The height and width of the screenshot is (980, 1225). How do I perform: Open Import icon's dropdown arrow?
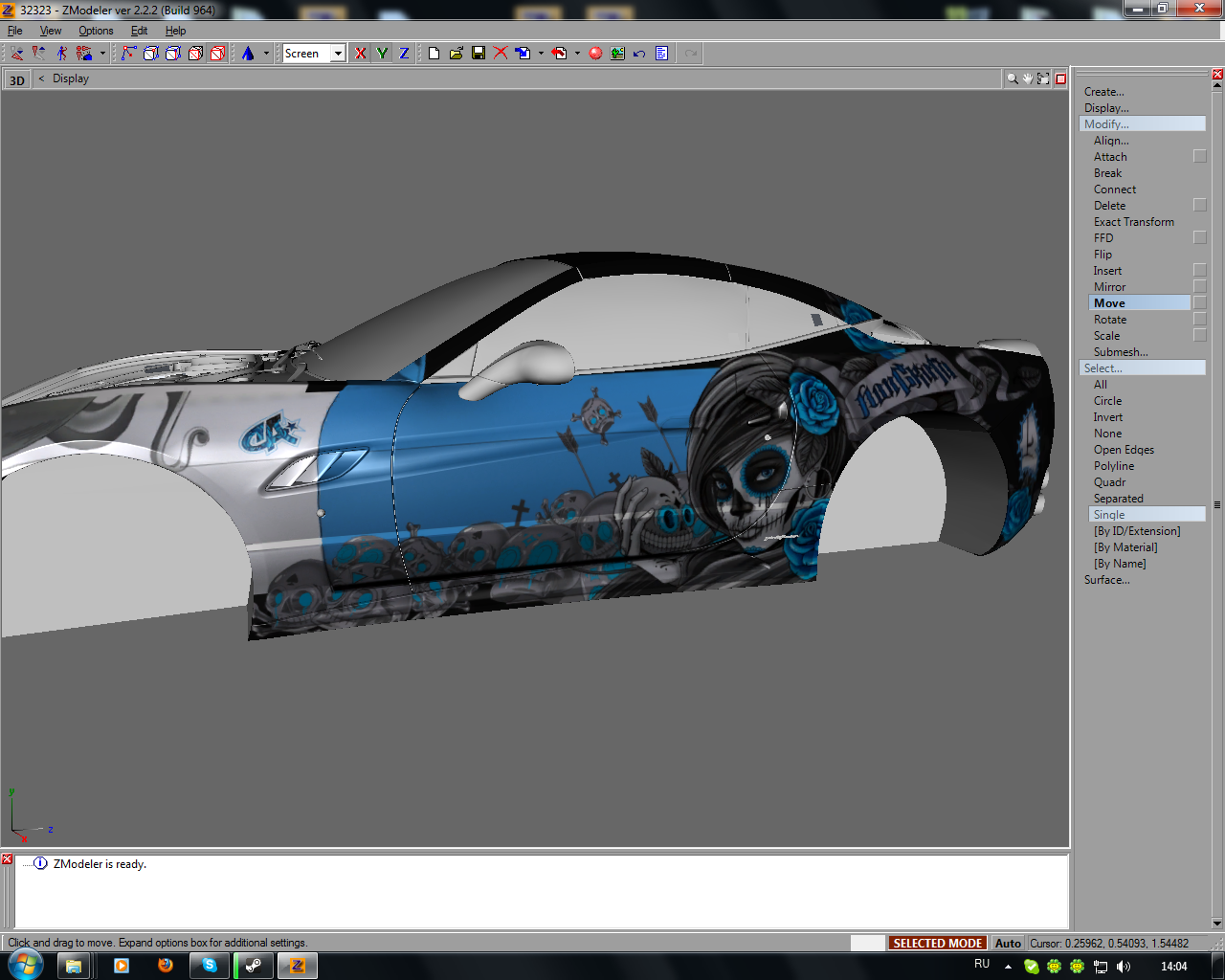541,54
